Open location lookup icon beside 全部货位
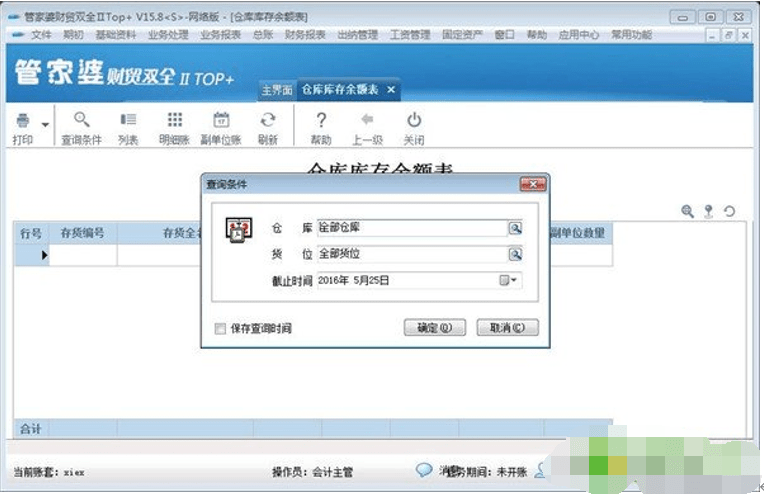 coord(515,254)
